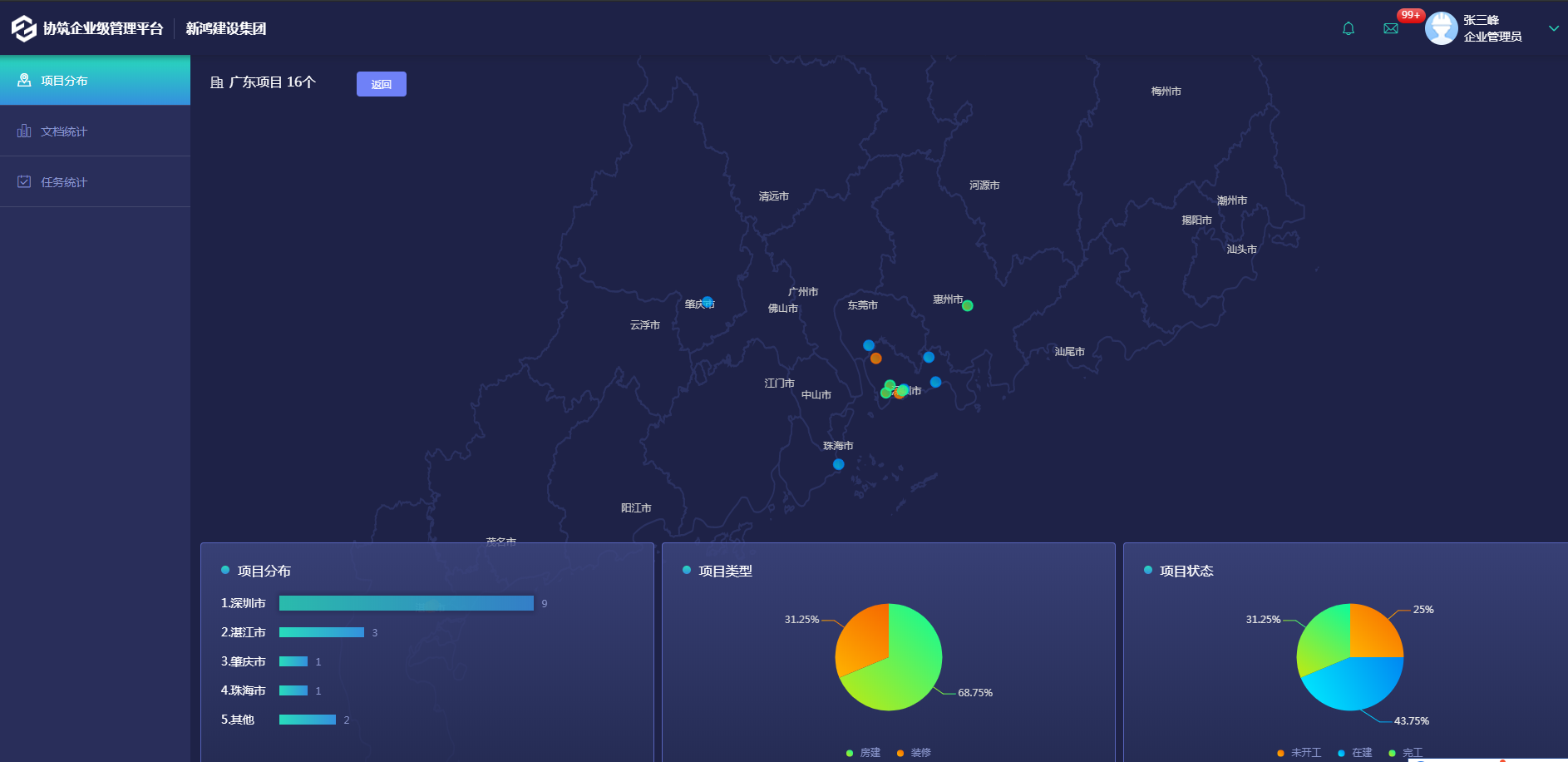
Task: Click the 文档统计 bar chart sidebar icon
Action: point(24,131)
